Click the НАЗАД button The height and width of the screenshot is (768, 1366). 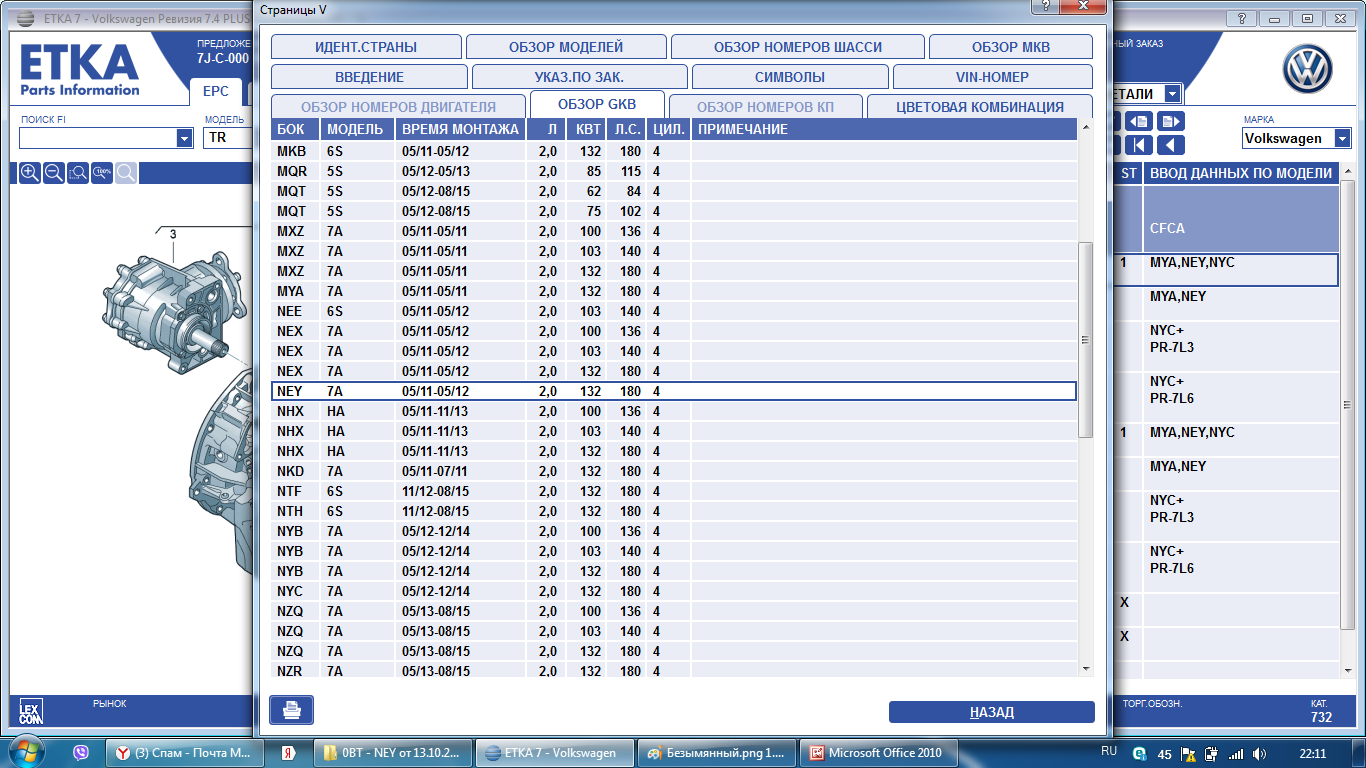[x=992, y=712]
